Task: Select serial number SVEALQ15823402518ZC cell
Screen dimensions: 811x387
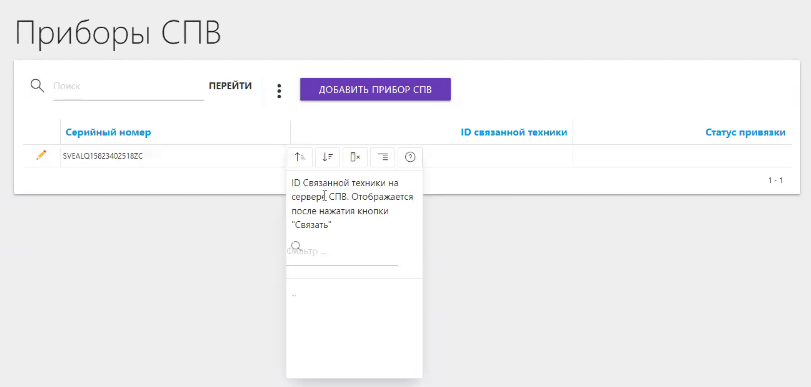Action: click(103, 156)
